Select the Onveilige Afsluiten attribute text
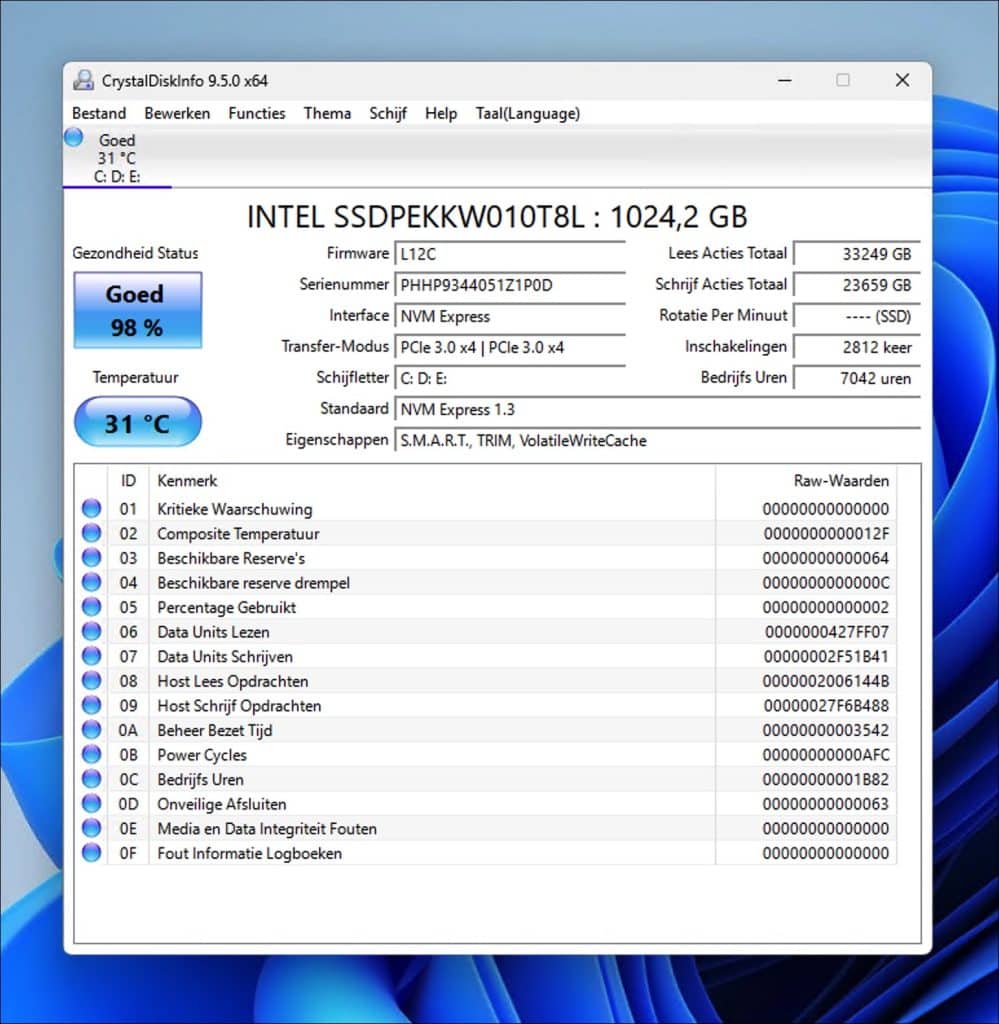The height and width of the screenshot is (1024, 999). pos(221,804)
